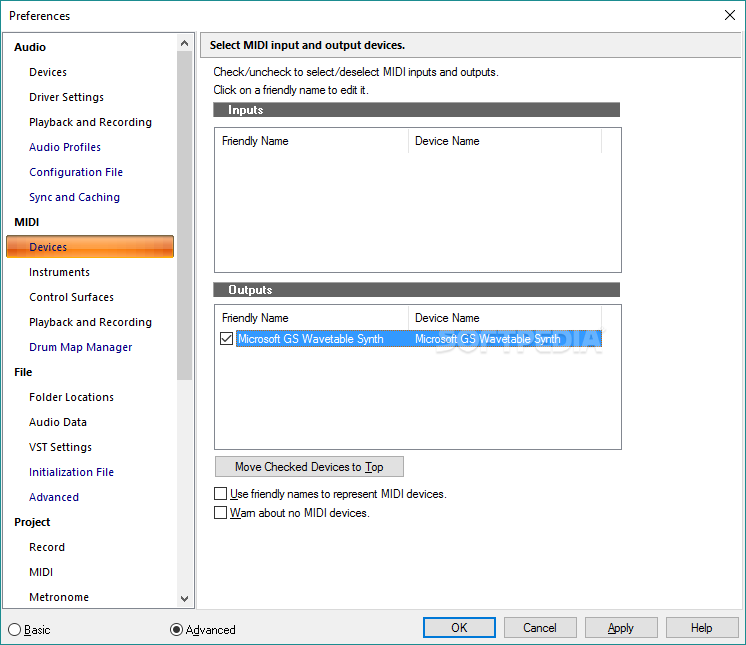Apply the preference changes
Screen dimensions: 746x645
pos(621,628)
